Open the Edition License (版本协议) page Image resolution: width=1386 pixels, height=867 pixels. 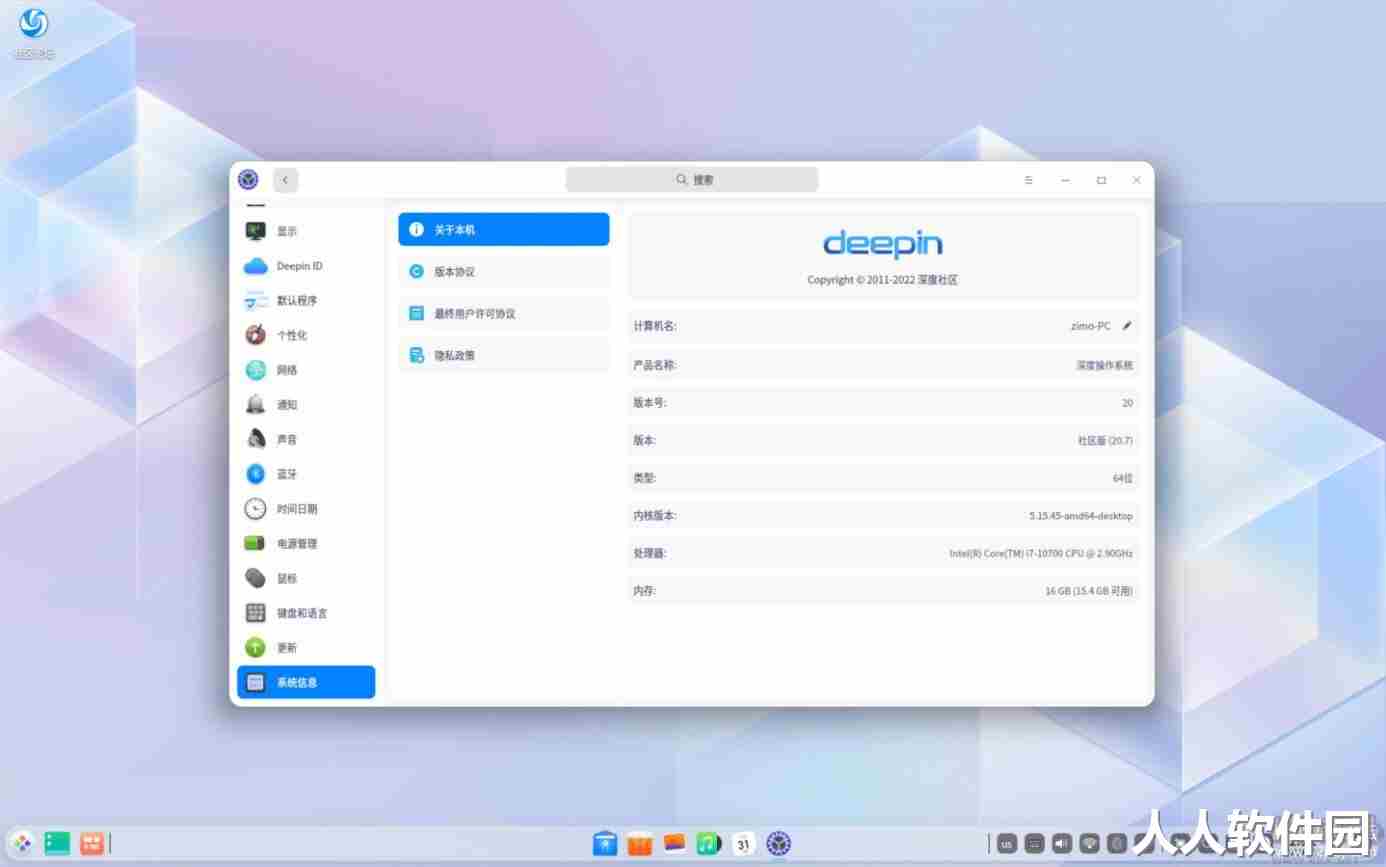(x=504, y=271)
